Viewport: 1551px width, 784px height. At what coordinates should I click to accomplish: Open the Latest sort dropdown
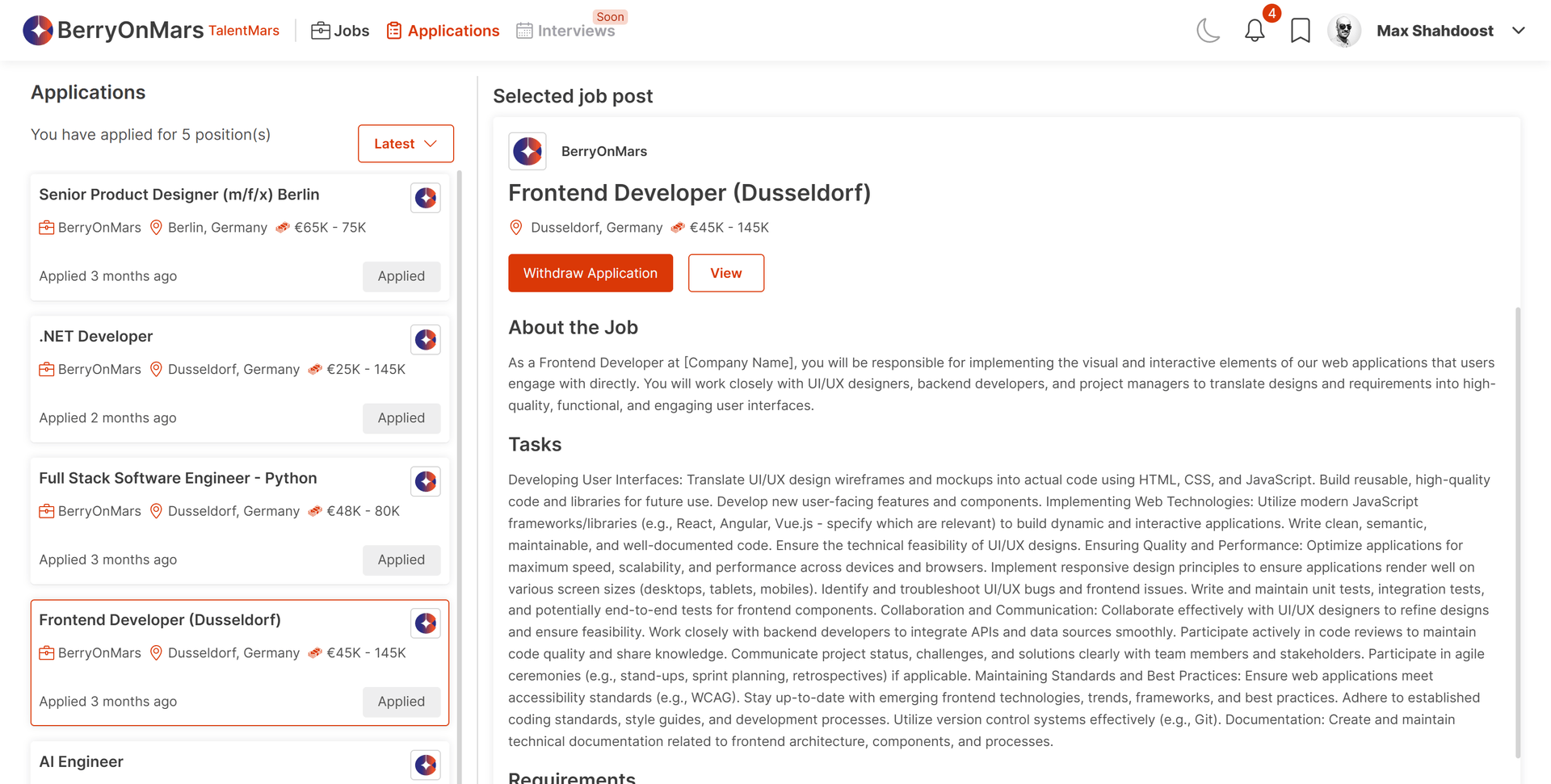click(x=406, y=143)
